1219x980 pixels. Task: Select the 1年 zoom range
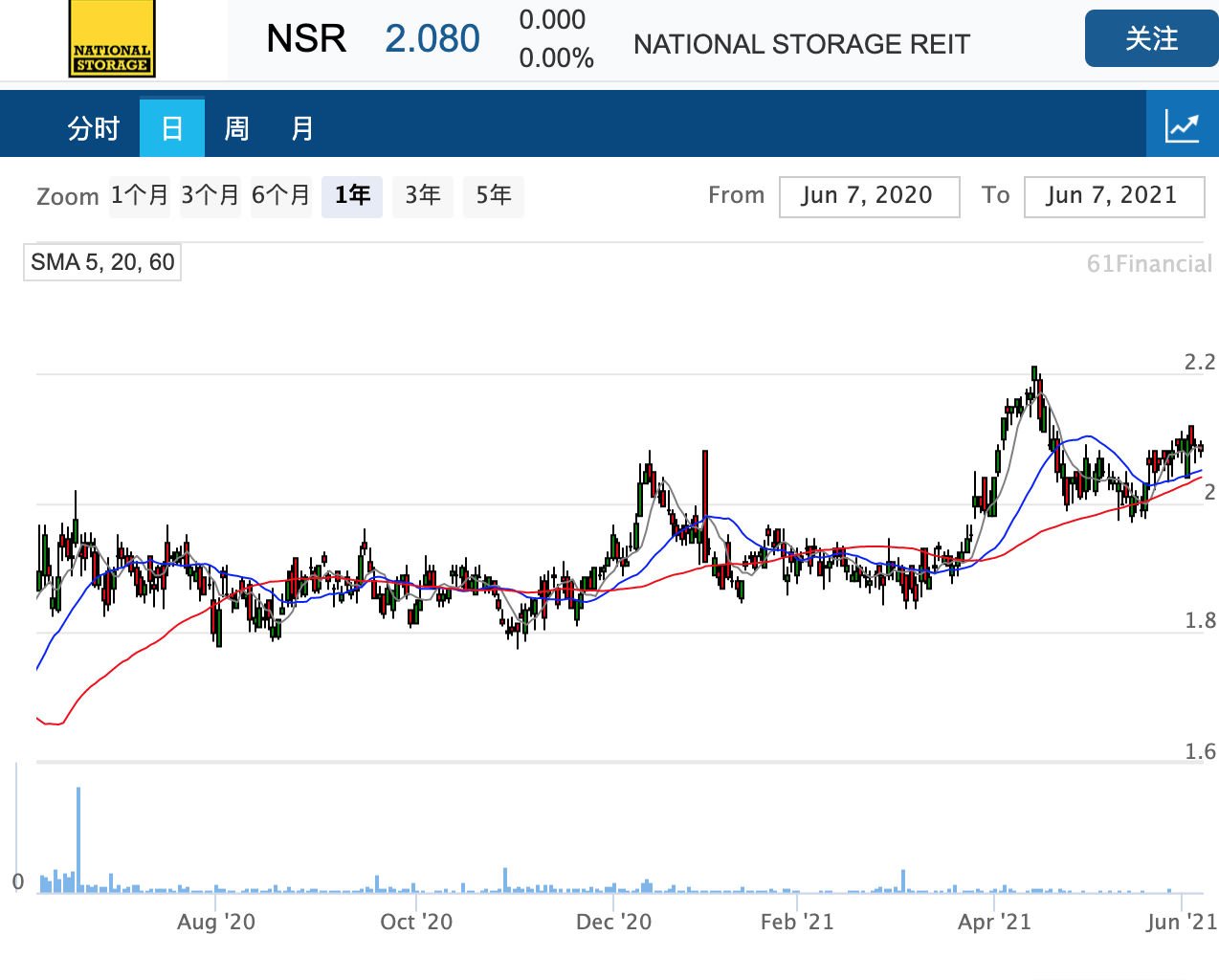352,196
